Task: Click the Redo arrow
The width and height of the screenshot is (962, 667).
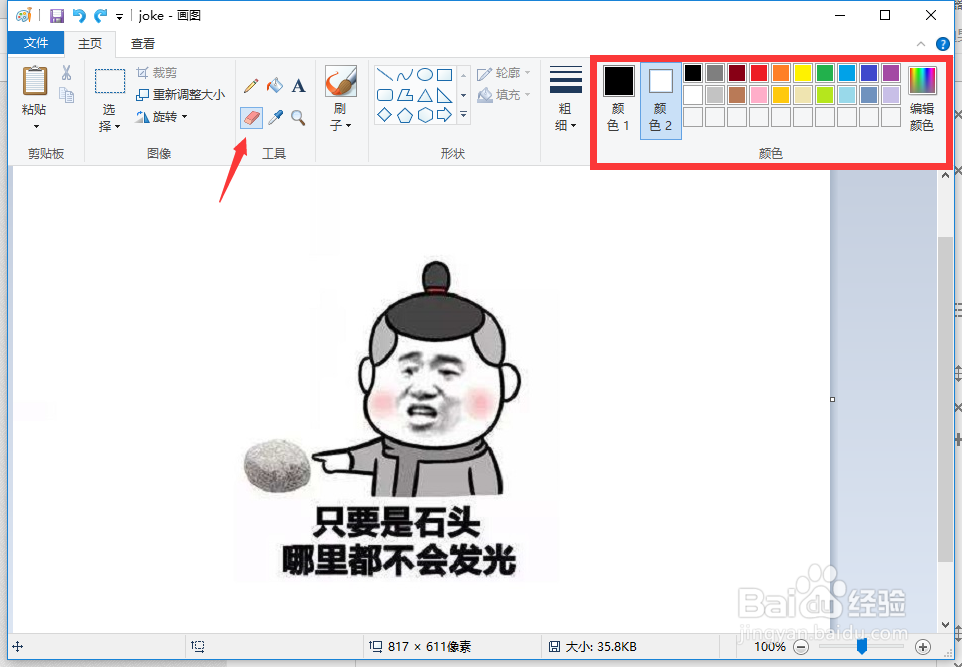Action: [100, 15]
